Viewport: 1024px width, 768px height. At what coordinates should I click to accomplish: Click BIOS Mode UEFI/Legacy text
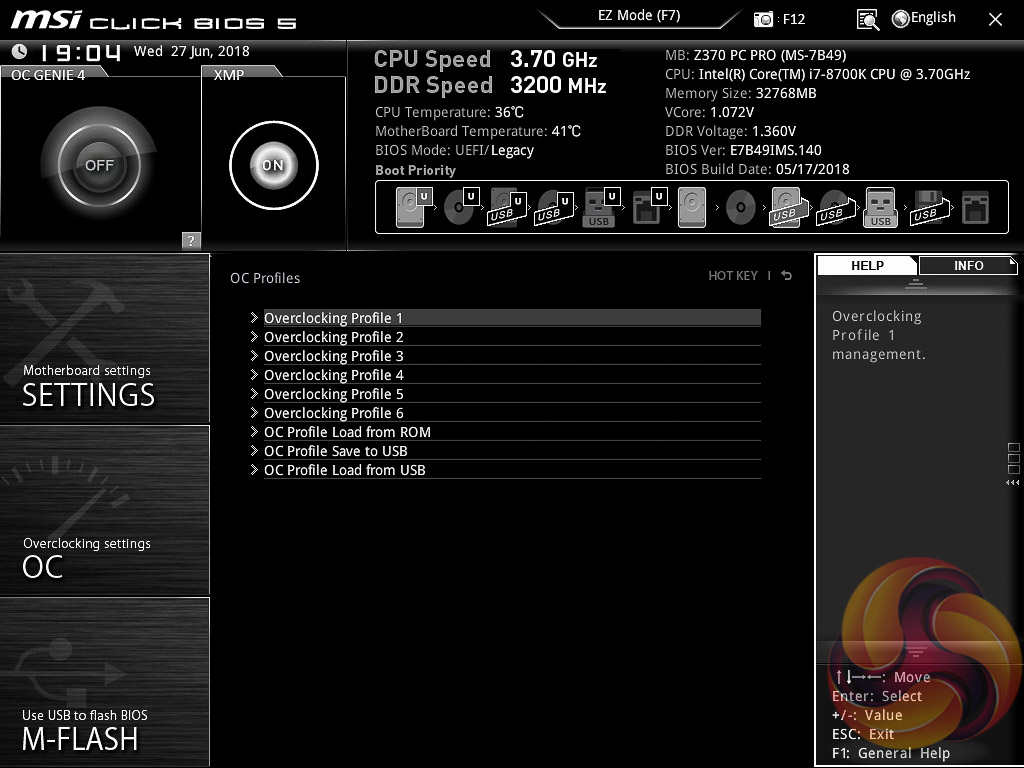point(455,150)
